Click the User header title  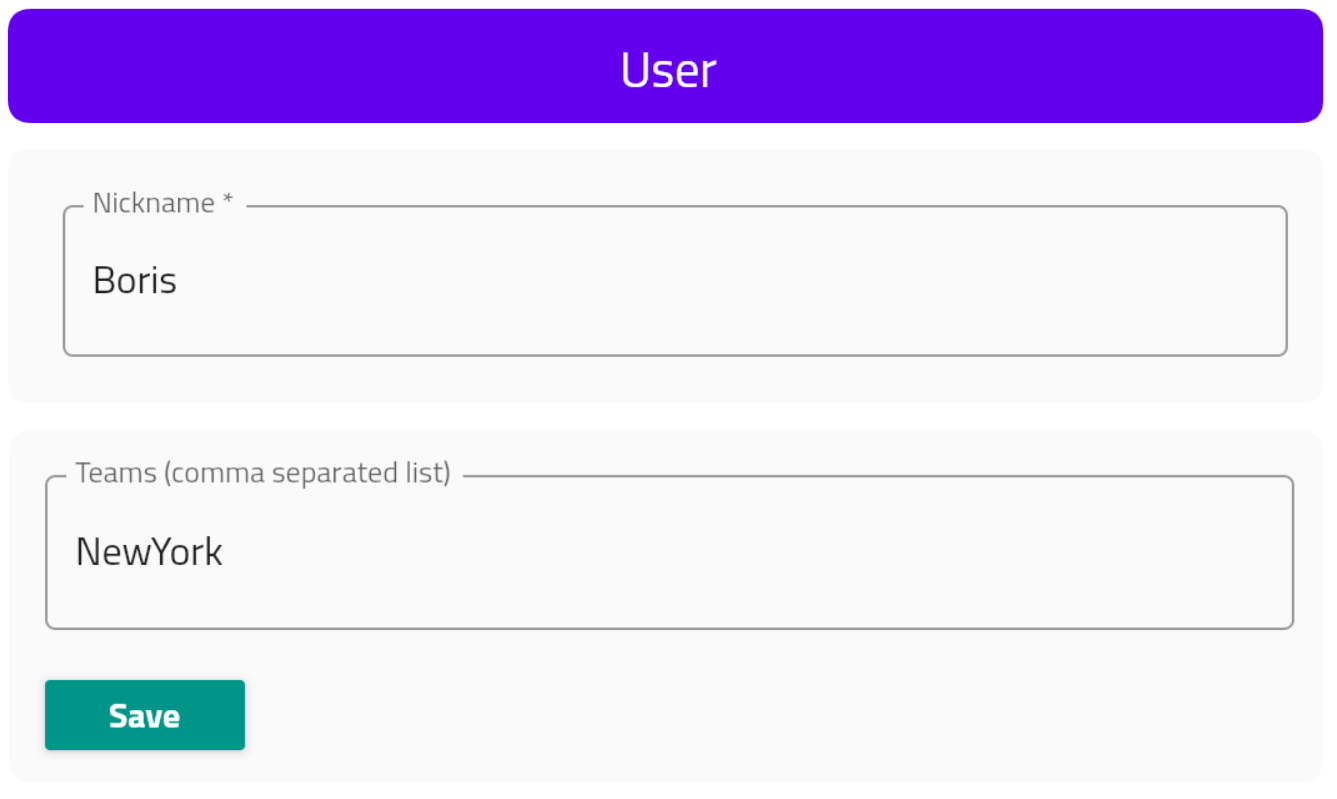coord(668,70)
